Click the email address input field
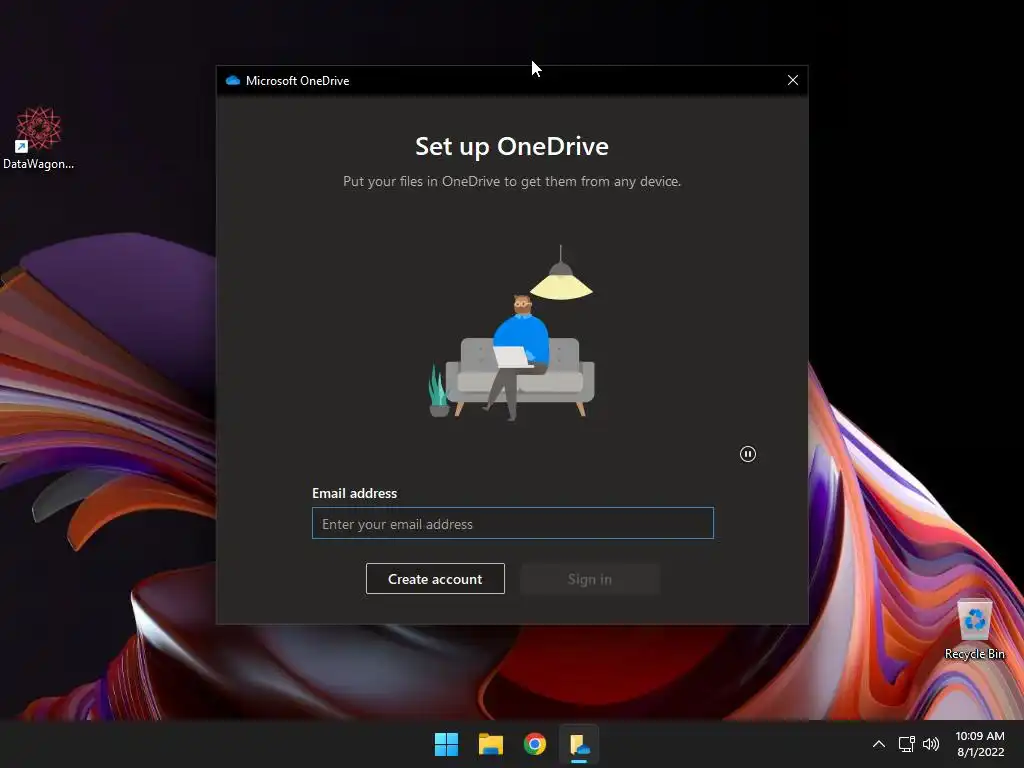 pyautogui.click(x=513, y=523)
